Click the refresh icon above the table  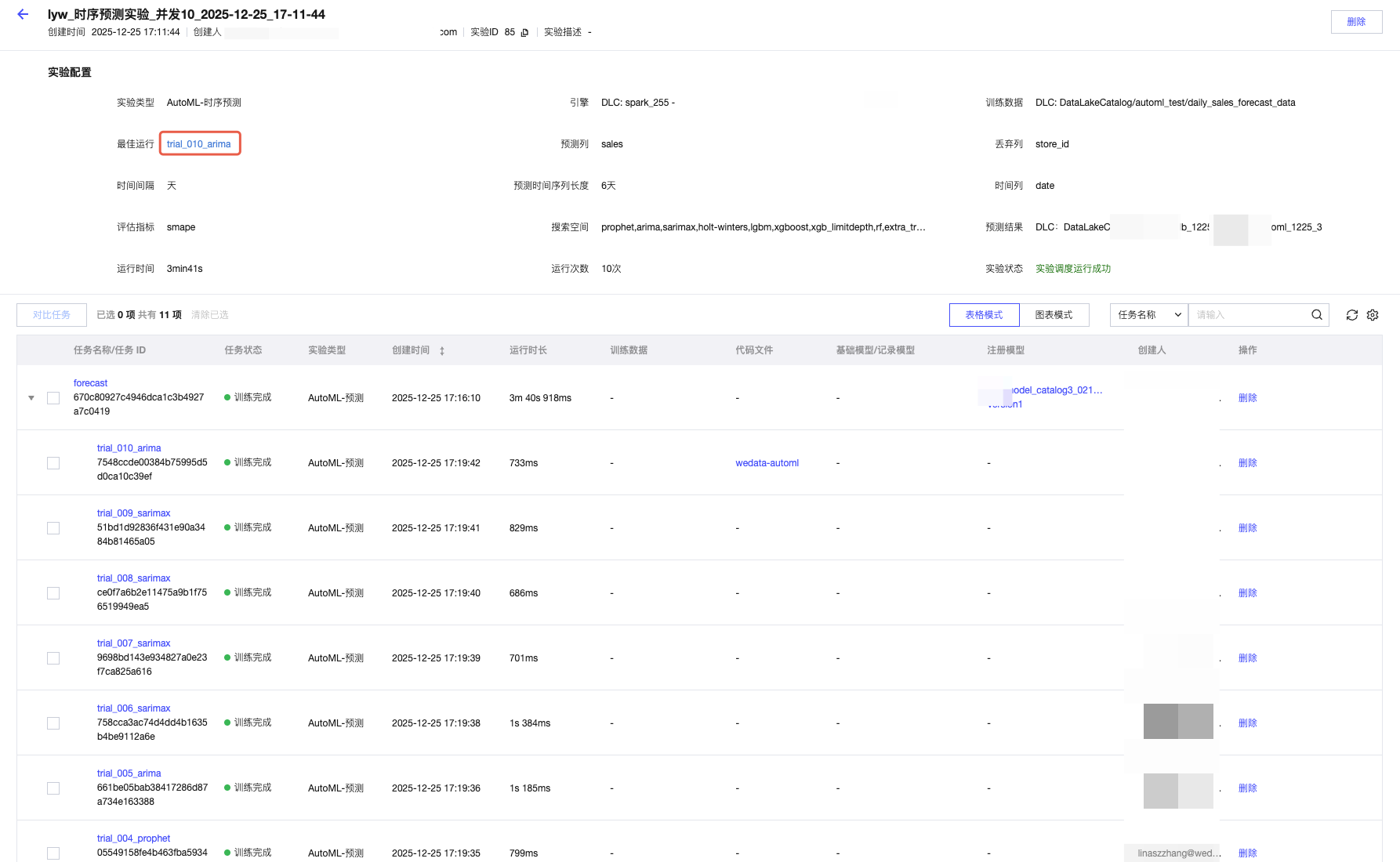[x=1351, y=315]
